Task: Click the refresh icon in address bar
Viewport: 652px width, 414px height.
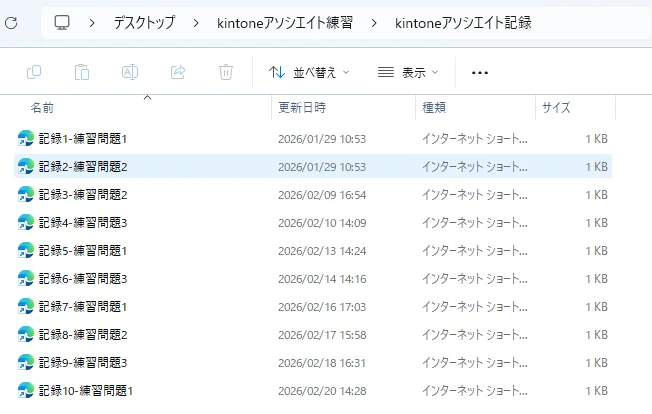Action: [11, 23]
